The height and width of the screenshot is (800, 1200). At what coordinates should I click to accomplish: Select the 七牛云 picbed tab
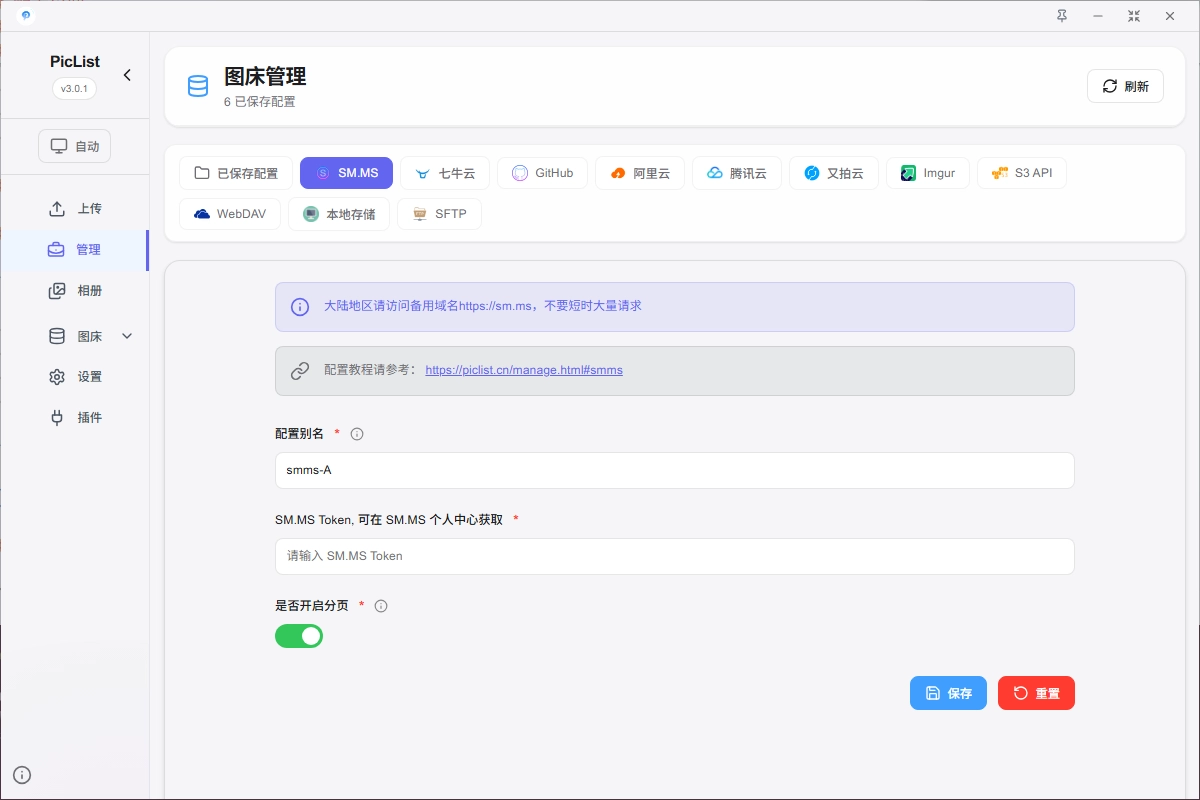(445, 173)
